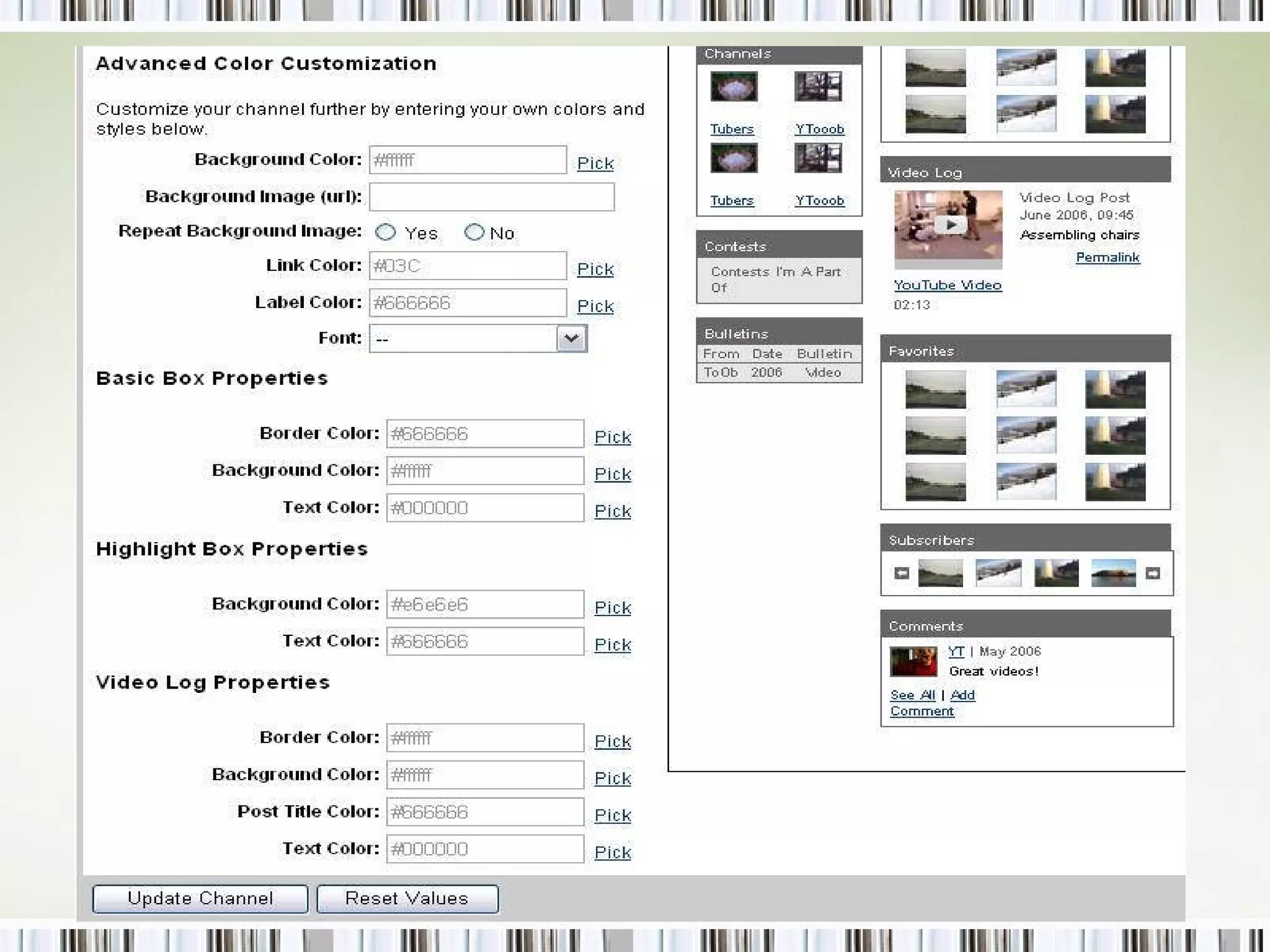Open the YouTube Video link

[948, 285]
